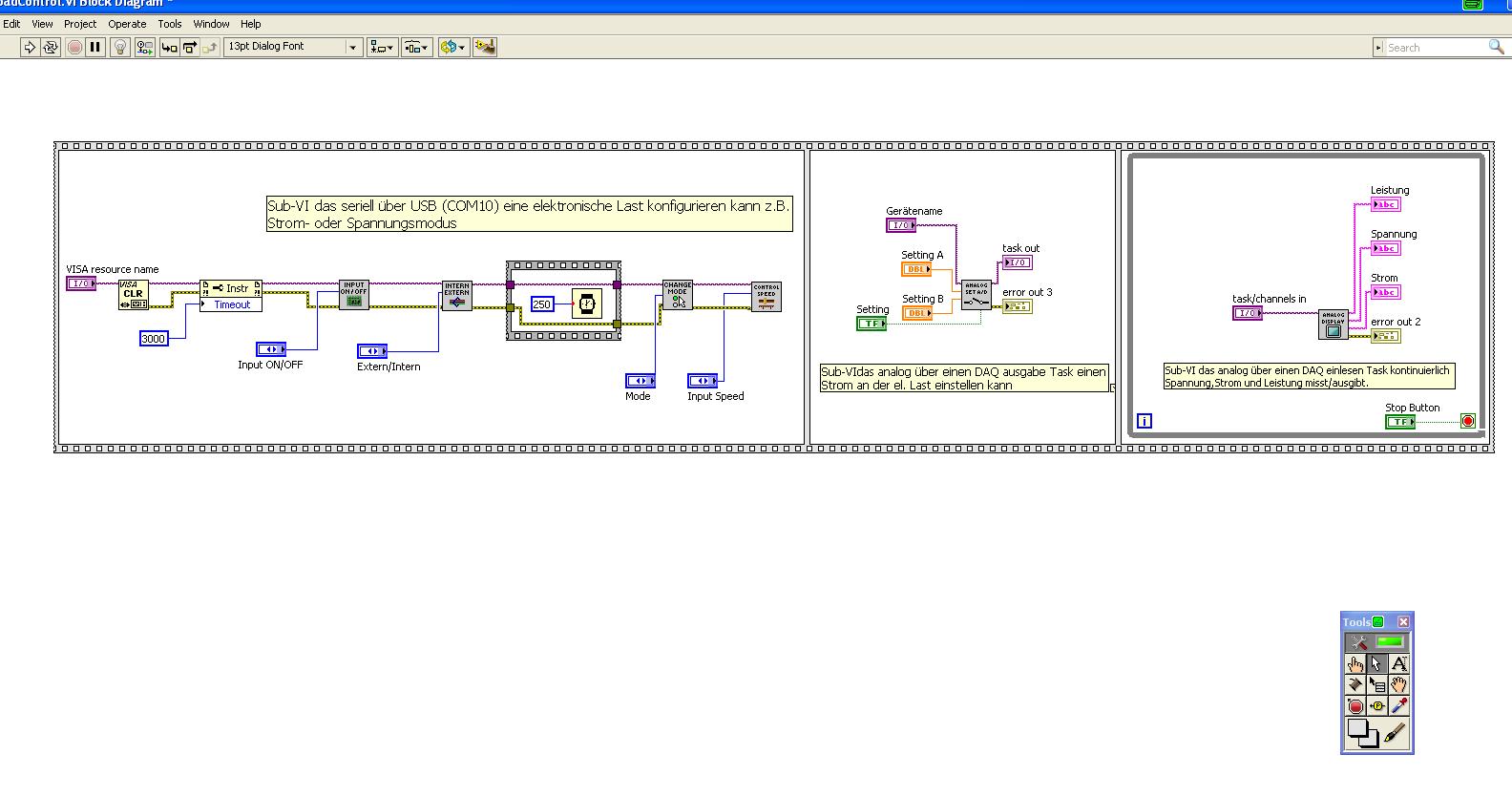Click the Step Into toolbar button
This screenshot has height=796, width=1512.
tap(169, 47)
